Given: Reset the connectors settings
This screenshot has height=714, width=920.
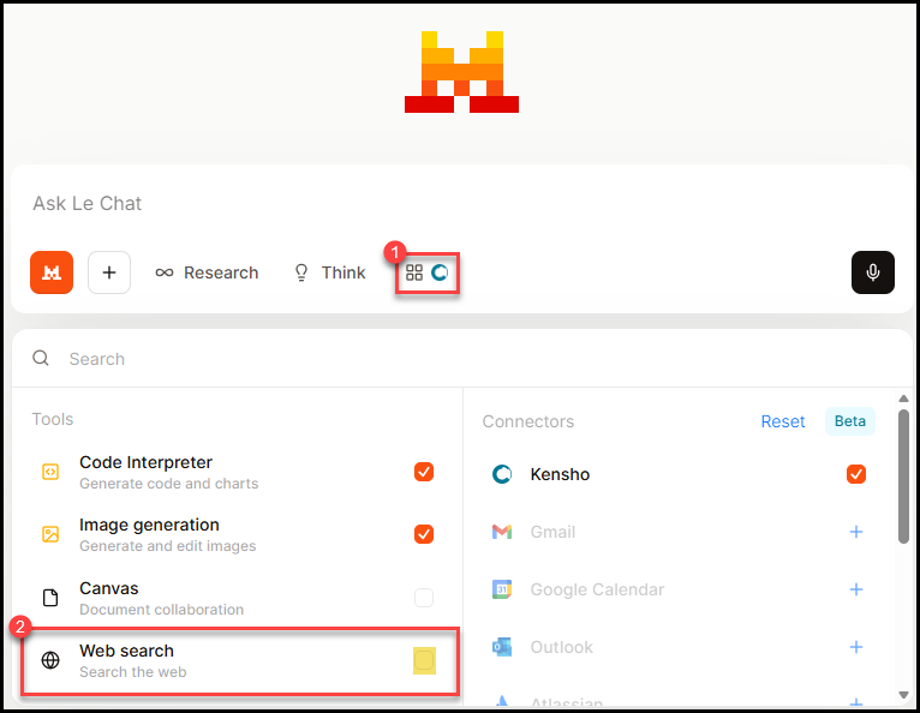Looking at the screenshot, I should tap(783, 421).
